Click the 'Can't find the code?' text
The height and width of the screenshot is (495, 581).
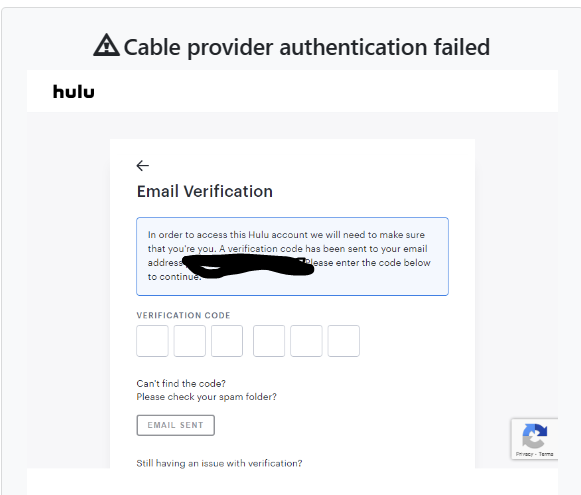point(181,383)
